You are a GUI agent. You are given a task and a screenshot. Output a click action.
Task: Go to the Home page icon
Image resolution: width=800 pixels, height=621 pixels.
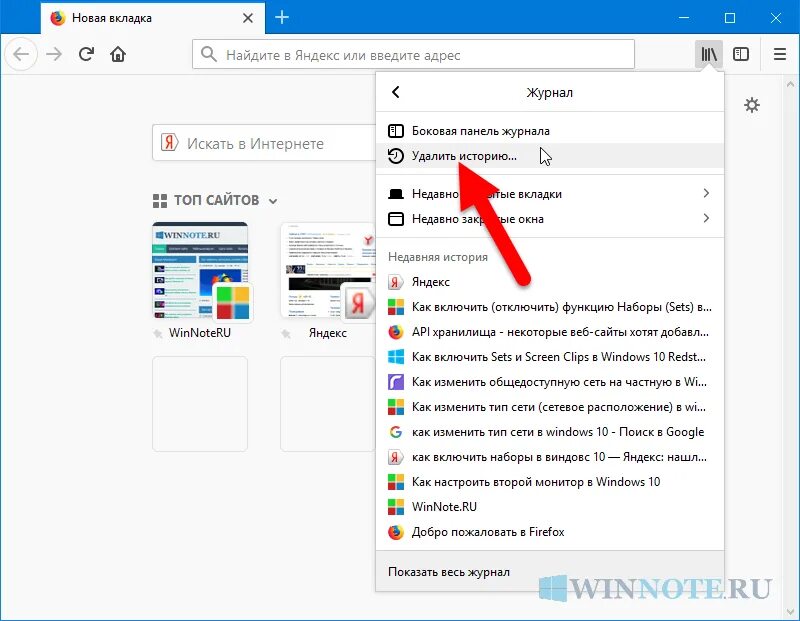pos(118,54)
